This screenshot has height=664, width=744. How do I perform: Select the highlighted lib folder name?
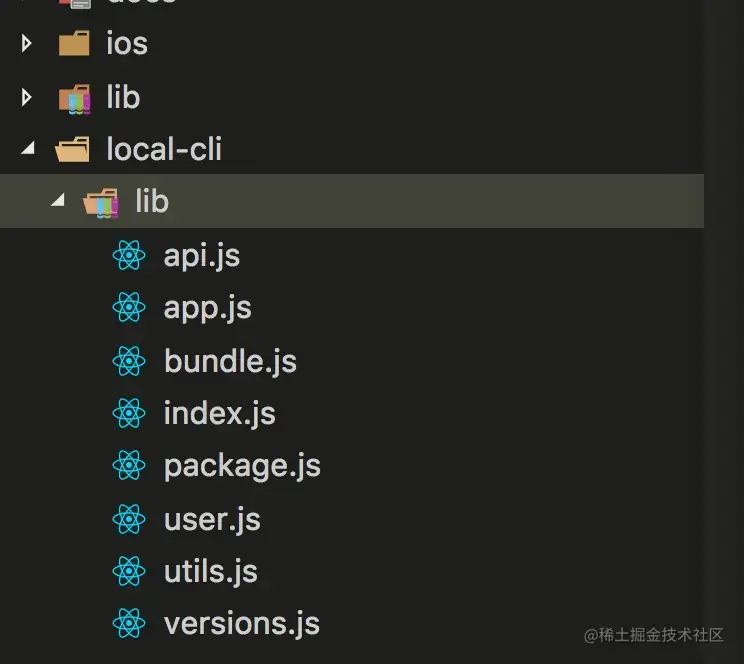[x=152, y=201]
